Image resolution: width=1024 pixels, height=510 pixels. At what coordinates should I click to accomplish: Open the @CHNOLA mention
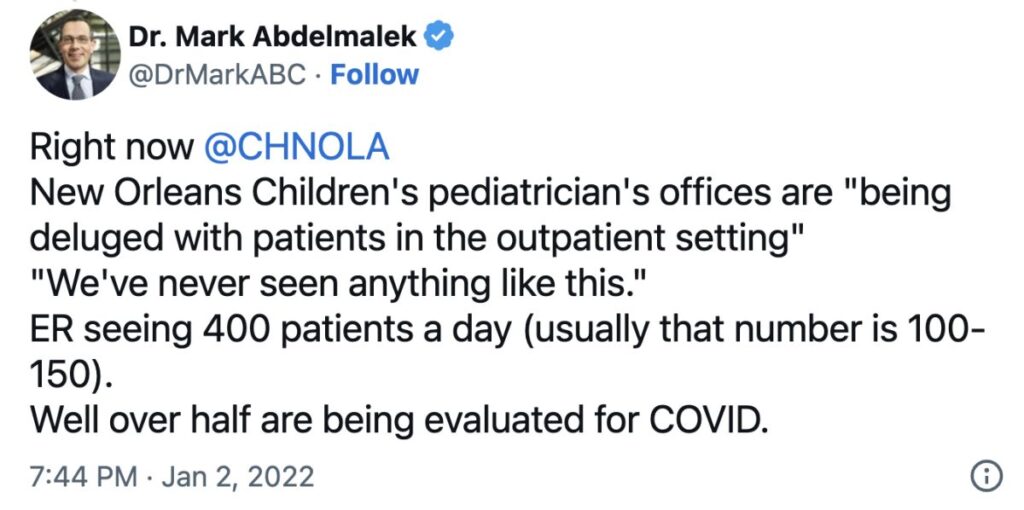coord(296,147)
